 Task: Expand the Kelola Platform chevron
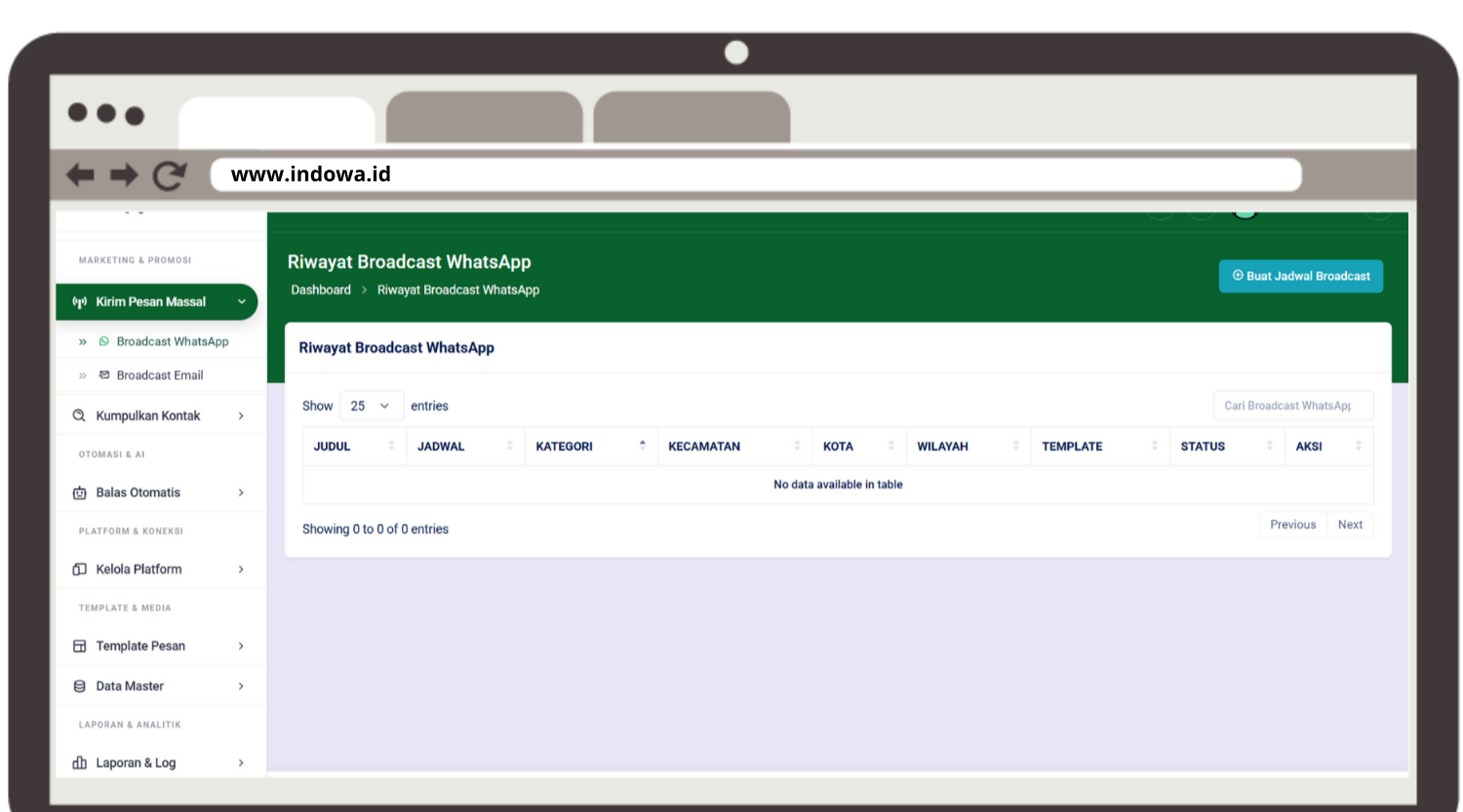241,569
